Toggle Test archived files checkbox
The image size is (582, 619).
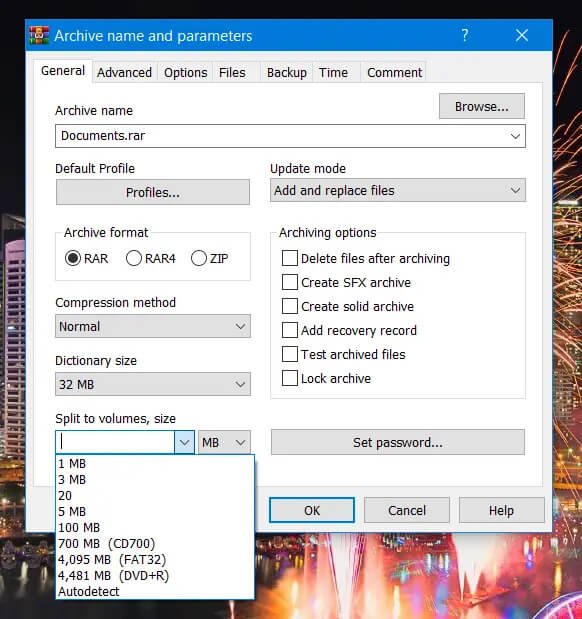(x=290, y=354)
